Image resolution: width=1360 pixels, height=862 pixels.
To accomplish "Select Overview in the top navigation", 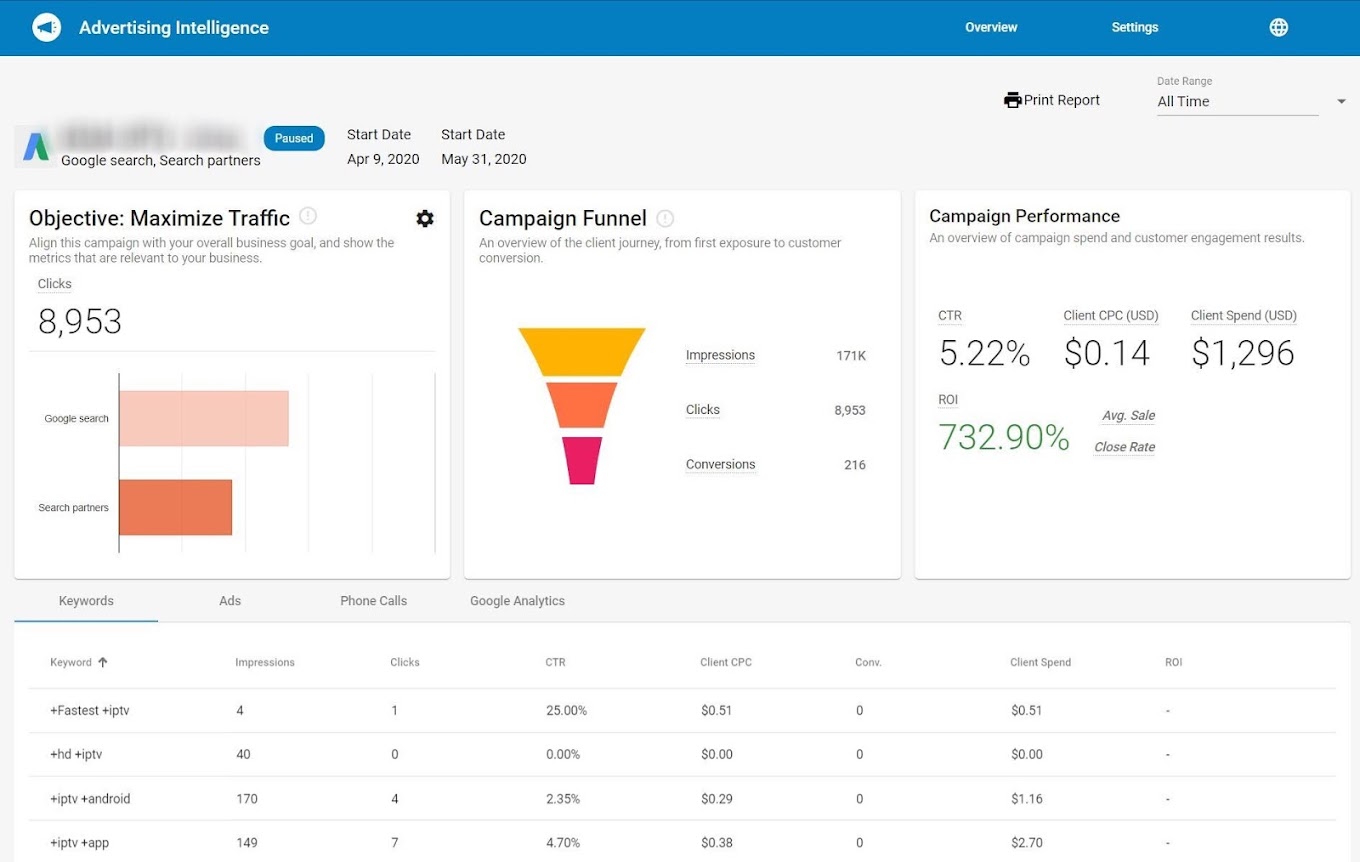I will pos(990,27).
